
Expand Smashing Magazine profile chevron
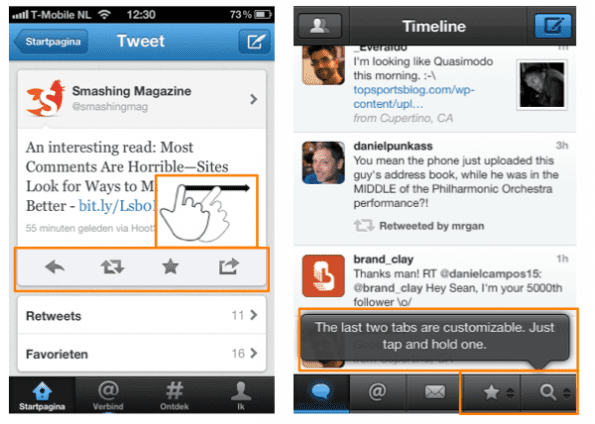(253, 99)
